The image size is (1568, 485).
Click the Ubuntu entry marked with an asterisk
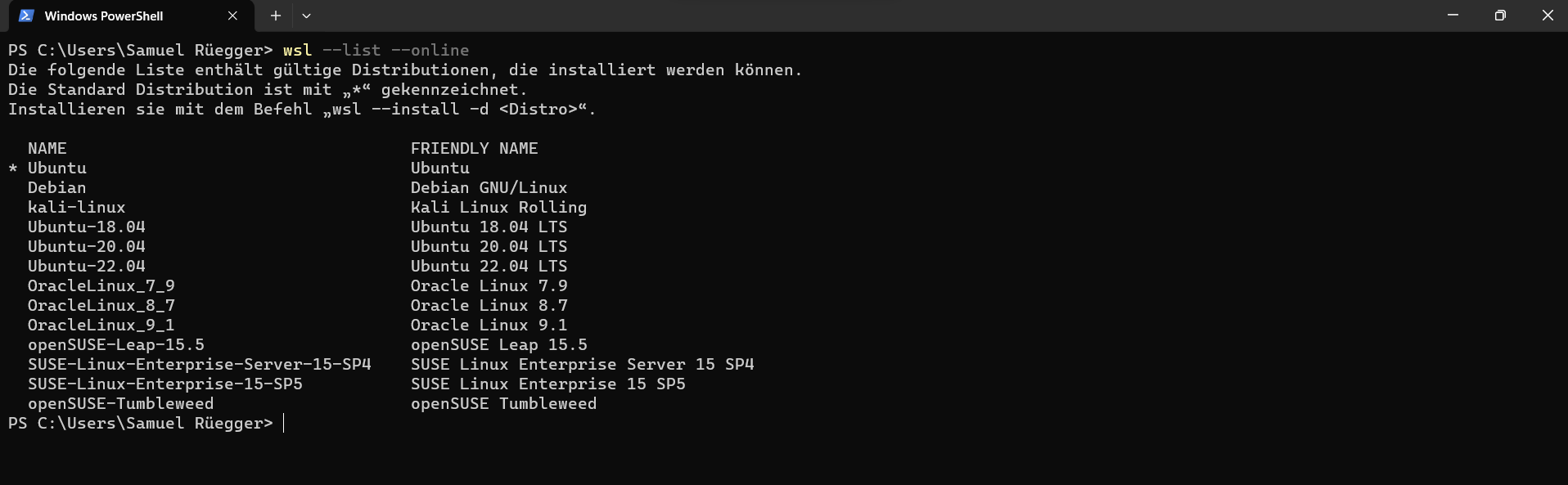coord(56,168)
